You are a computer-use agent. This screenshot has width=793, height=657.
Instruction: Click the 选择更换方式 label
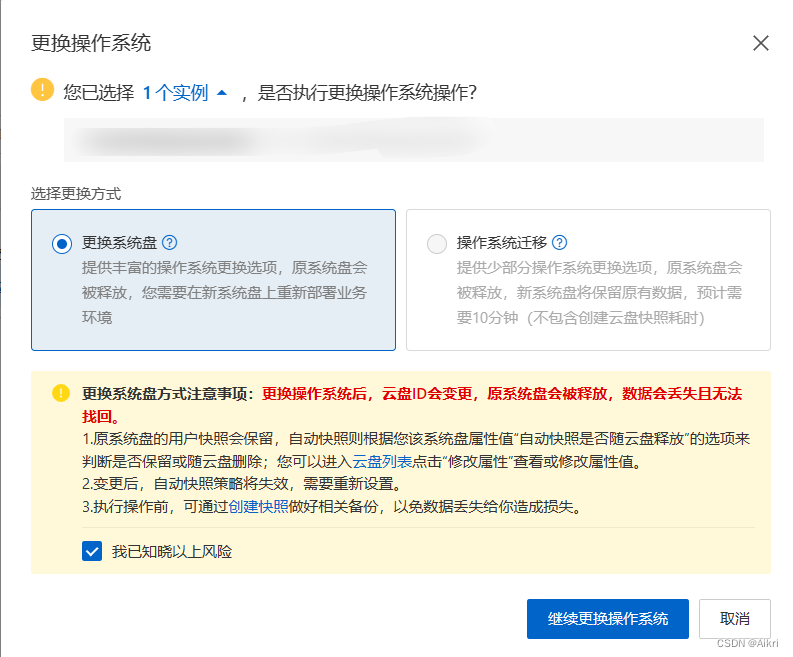[x=76, y=194]
